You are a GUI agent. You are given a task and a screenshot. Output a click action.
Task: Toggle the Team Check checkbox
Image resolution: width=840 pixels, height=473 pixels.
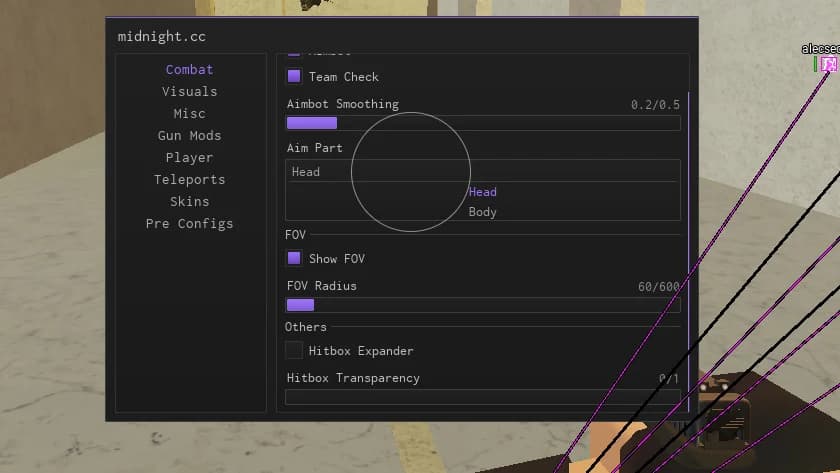pyautogui.click(x=294, y=76)
